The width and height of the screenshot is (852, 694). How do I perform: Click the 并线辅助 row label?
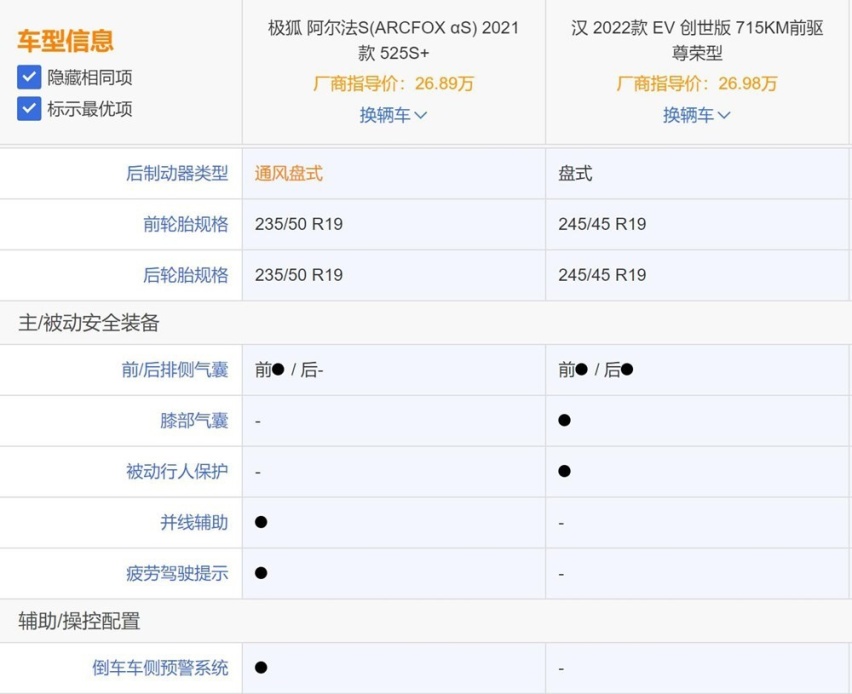194,522
